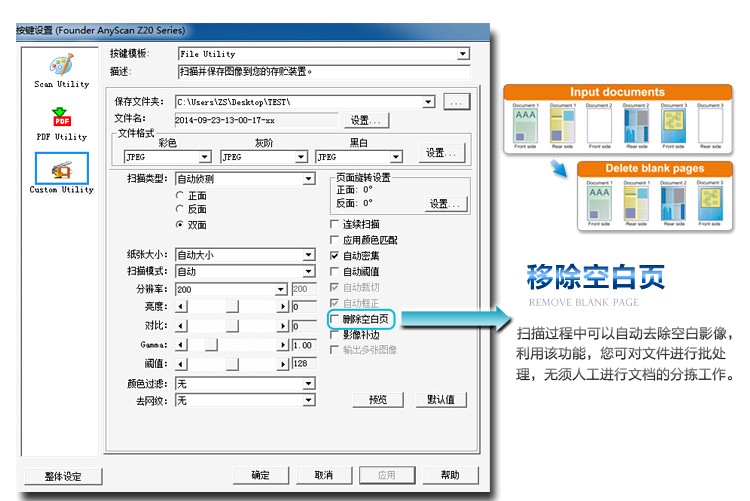
Task: Select the Scan Utility icon
Action: coord(62,65)
